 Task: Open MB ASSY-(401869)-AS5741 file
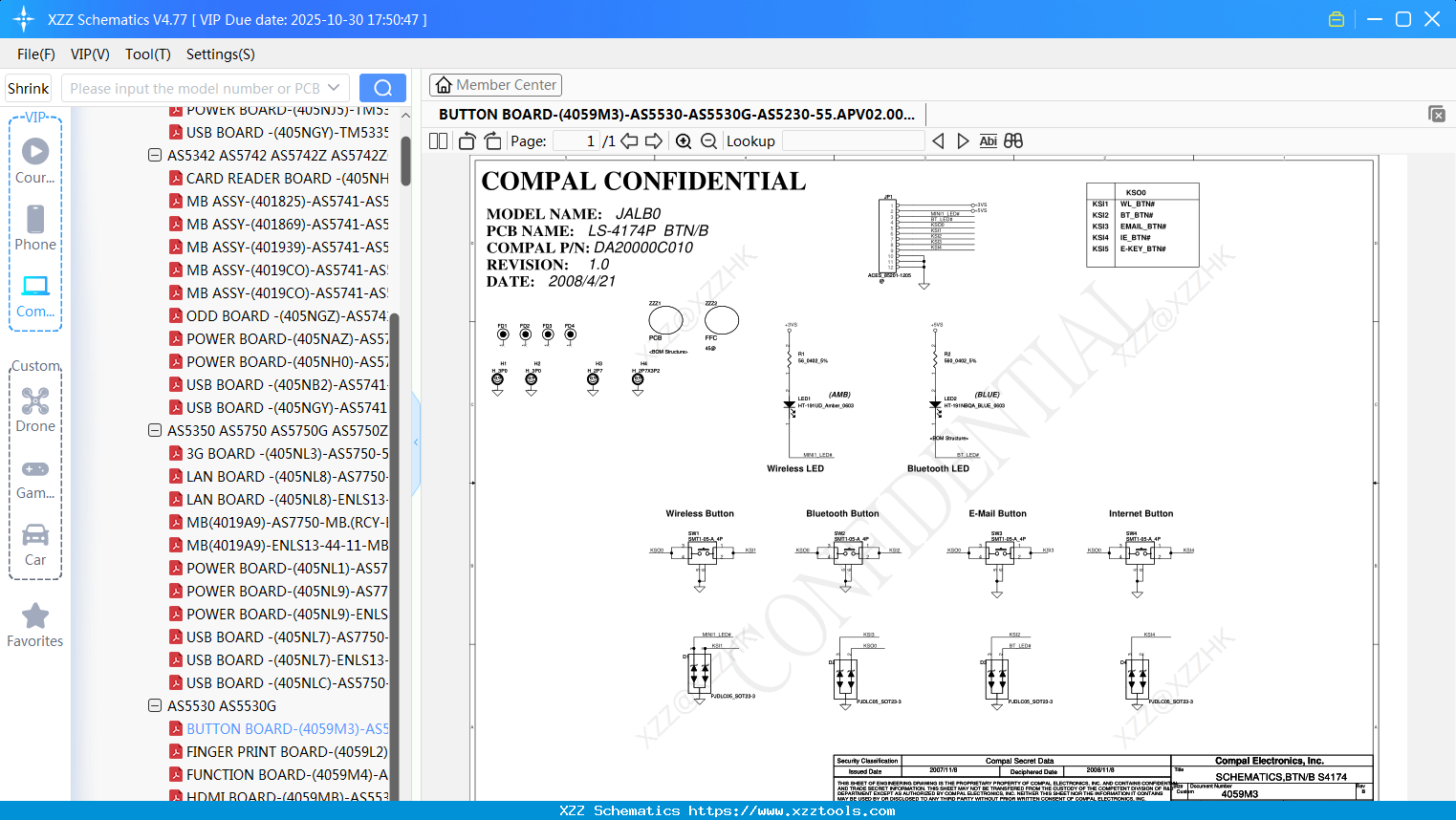[287, 224]
